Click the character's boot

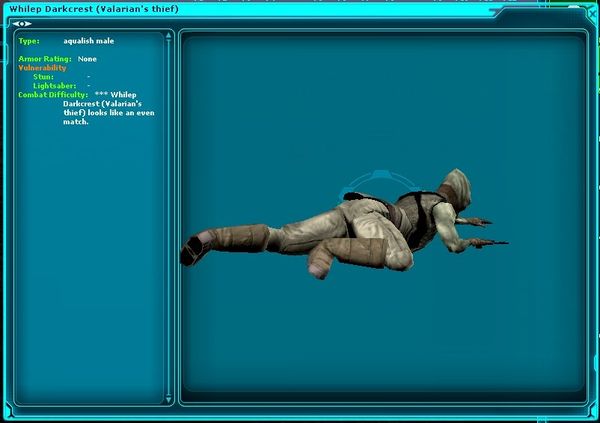(x=202, y=245)
